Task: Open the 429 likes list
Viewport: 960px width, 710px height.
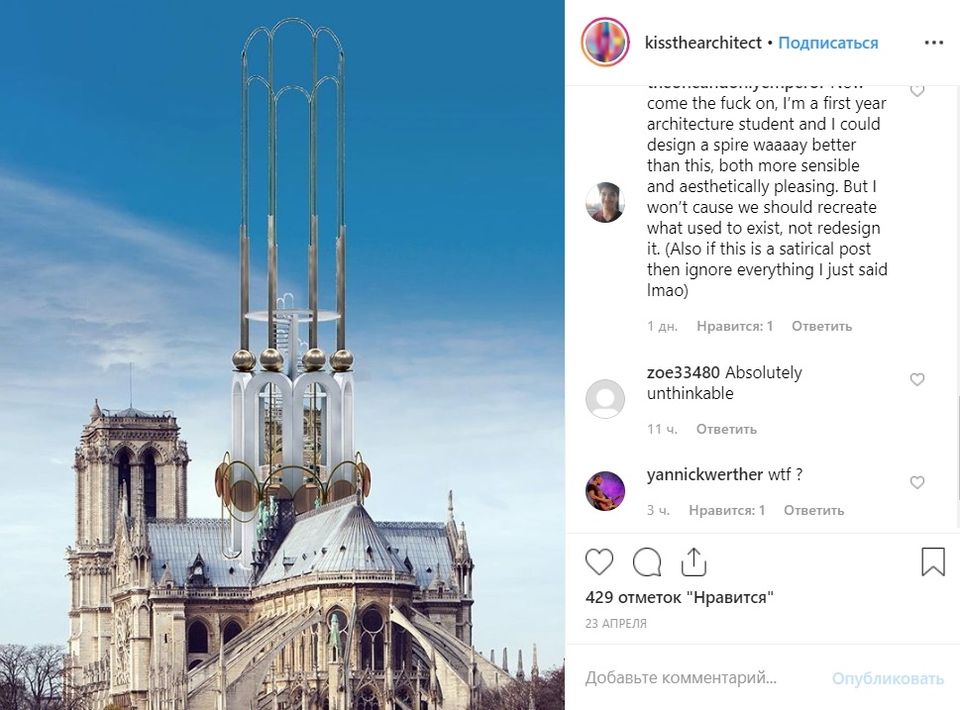Action: (679, 597)
